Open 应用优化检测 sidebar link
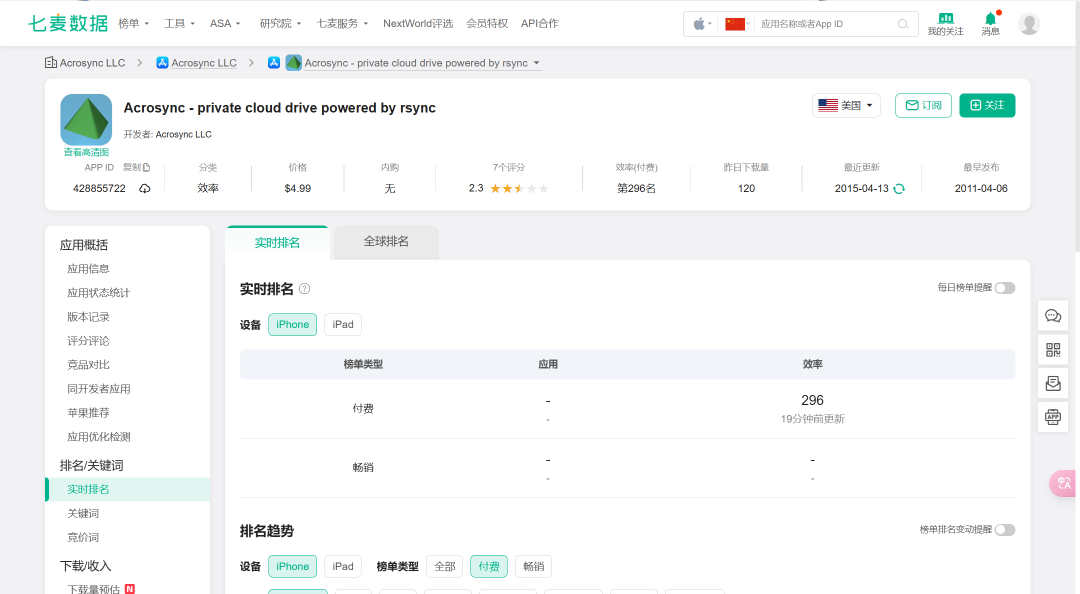 point(98,437)
